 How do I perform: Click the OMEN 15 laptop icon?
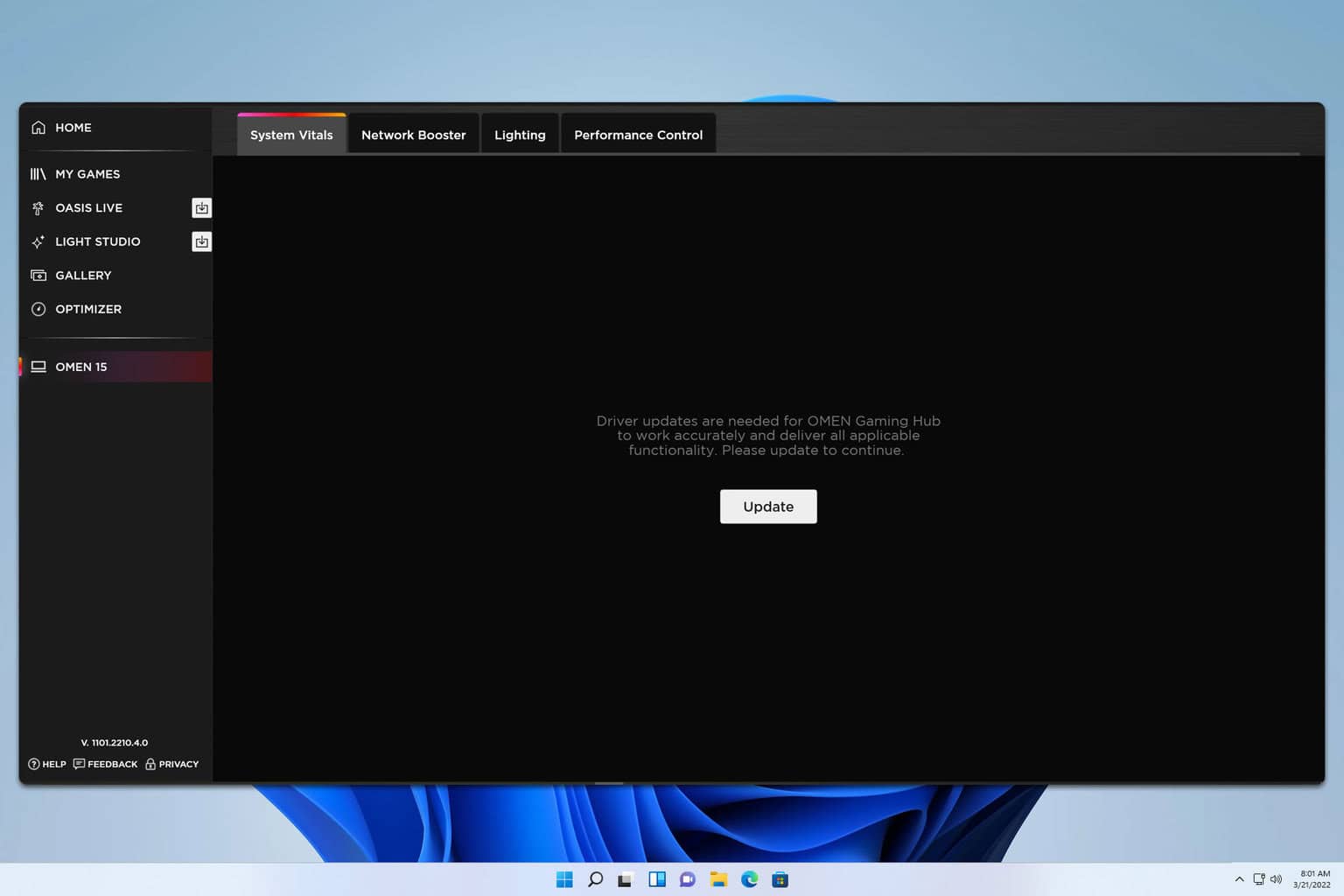pos(38,367)
